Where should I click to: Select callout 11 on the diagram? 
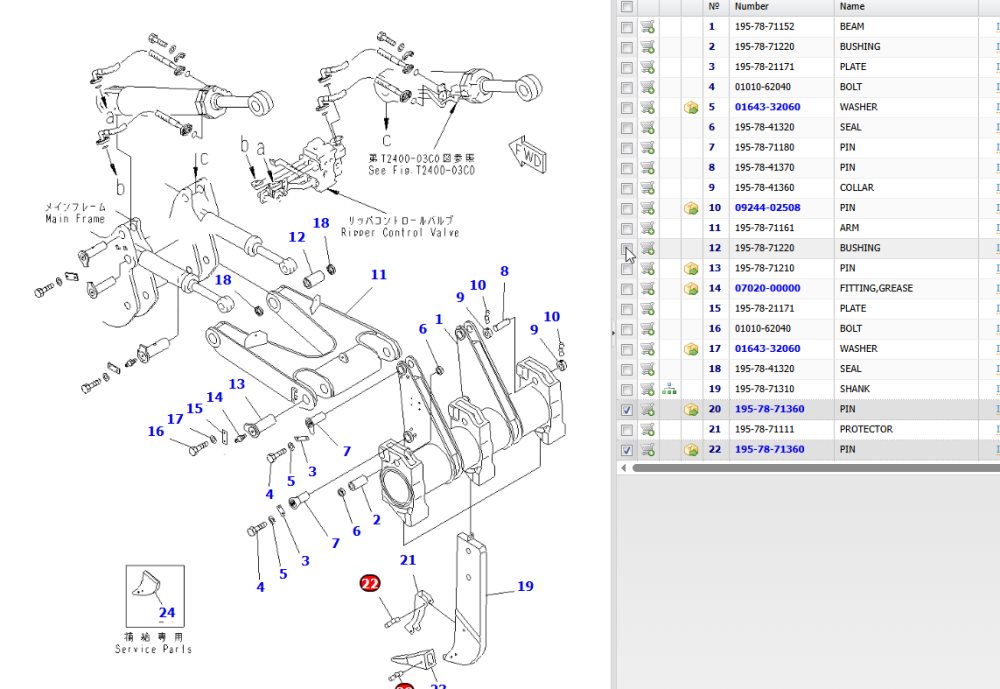[x=379, y=274]
